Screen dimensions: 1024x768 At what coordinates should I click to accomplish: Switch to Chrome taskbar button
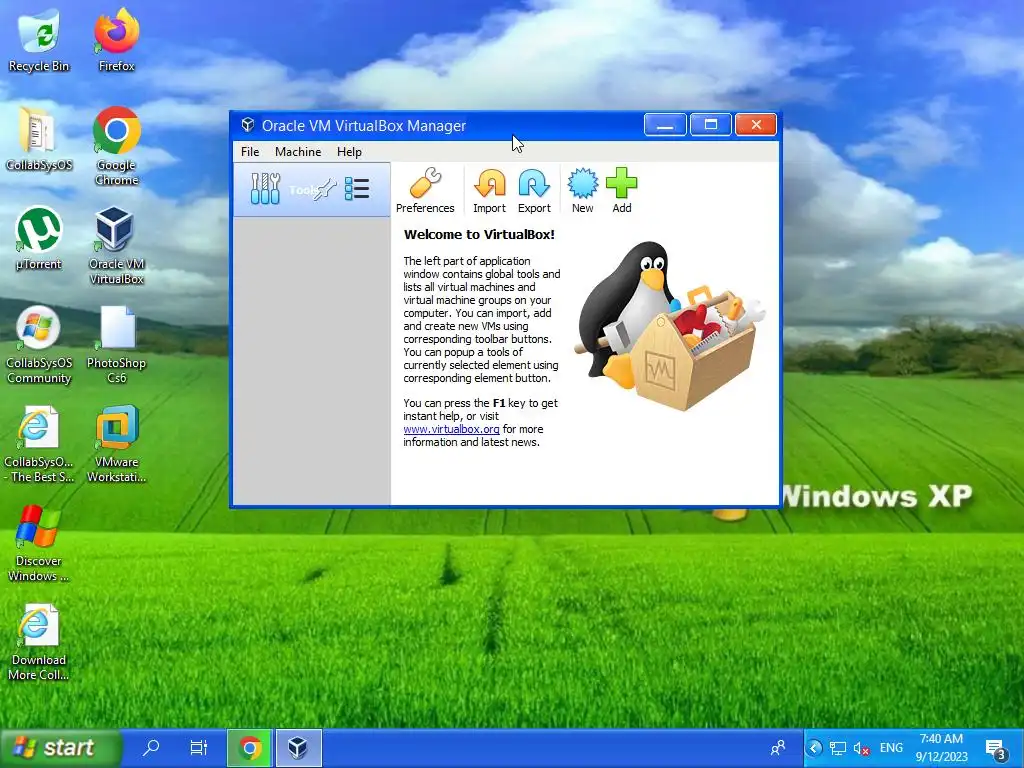click(249, 748)
